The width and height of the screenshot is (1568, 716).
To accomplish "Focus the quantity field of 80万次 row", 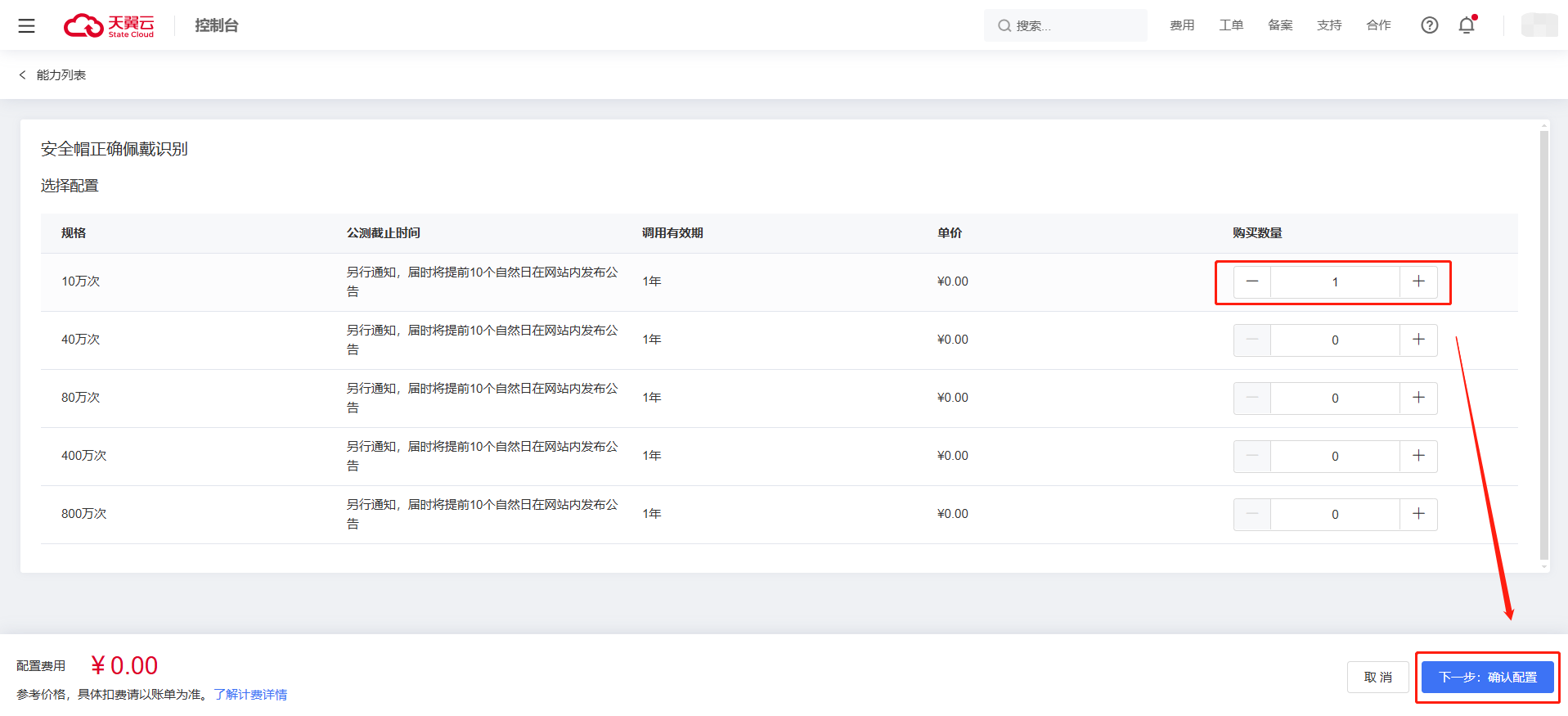I will pyautogui.click(x=1335, y=398).
